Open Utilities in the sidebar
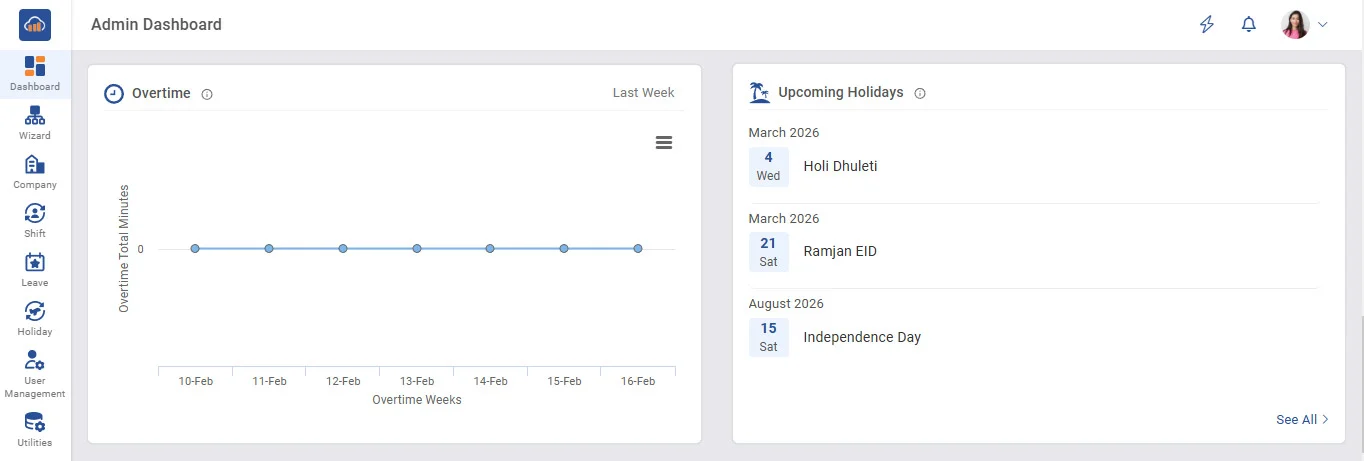The width and height of the screenshot is (1364, 461). (x=35, y=429)
